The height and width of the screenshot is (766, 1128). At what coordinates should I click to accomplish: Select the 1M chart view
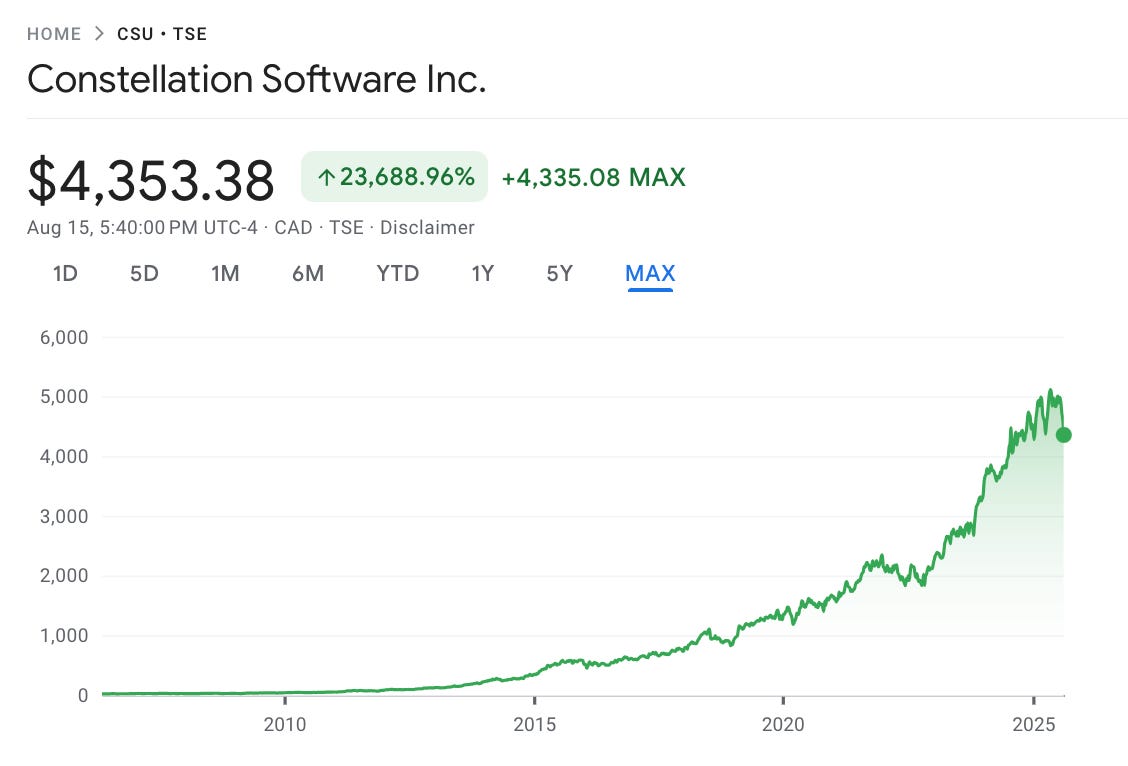[x=225, y=272]
